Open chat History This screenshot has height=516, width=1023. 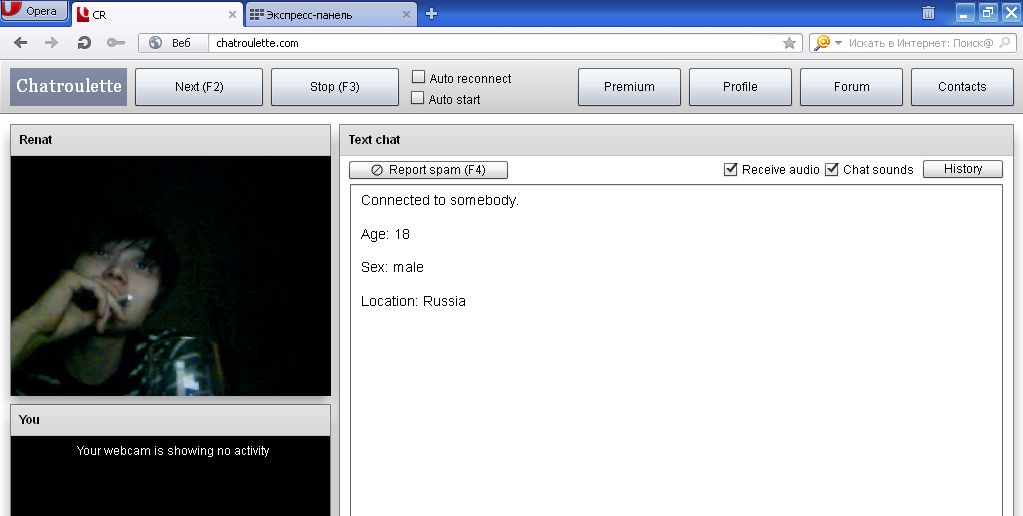tap(962, 169)
